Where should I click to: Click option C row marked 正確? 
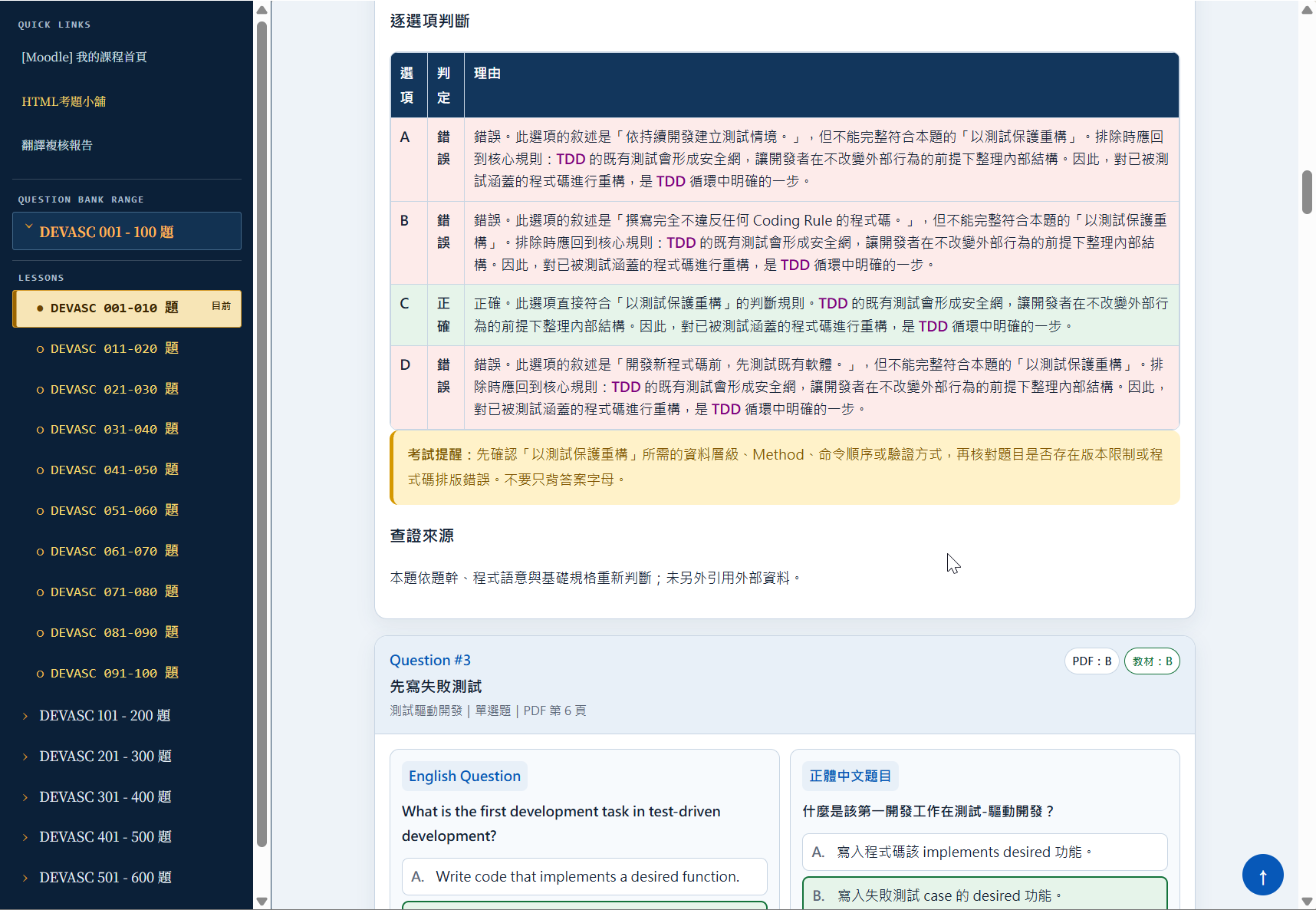pos(785,315)
